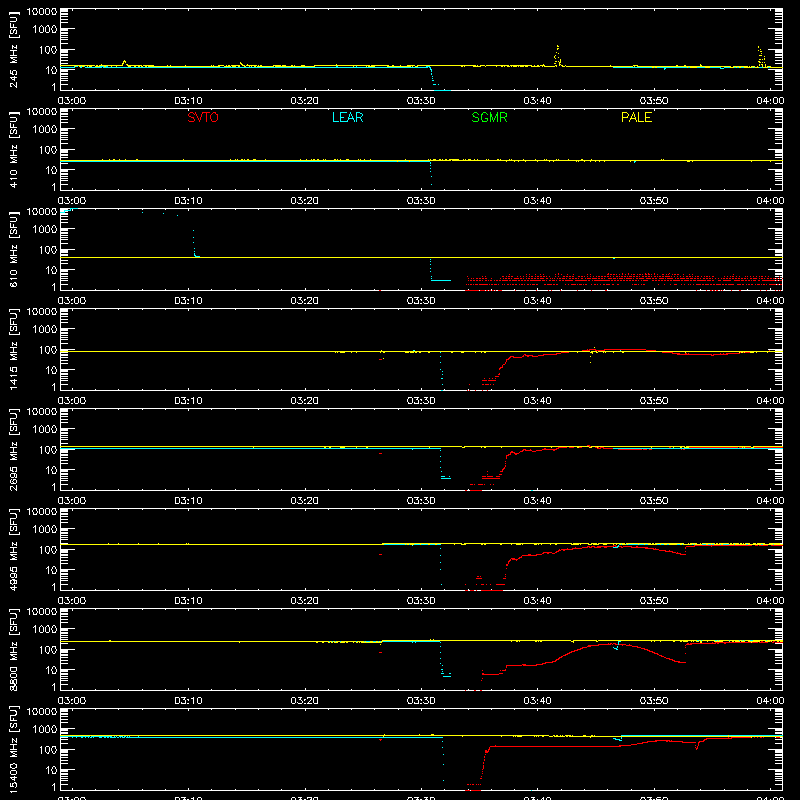Click 03:10 tick label under 8800 MHz plot
The image size is (800, 800).
pos(188,701)
